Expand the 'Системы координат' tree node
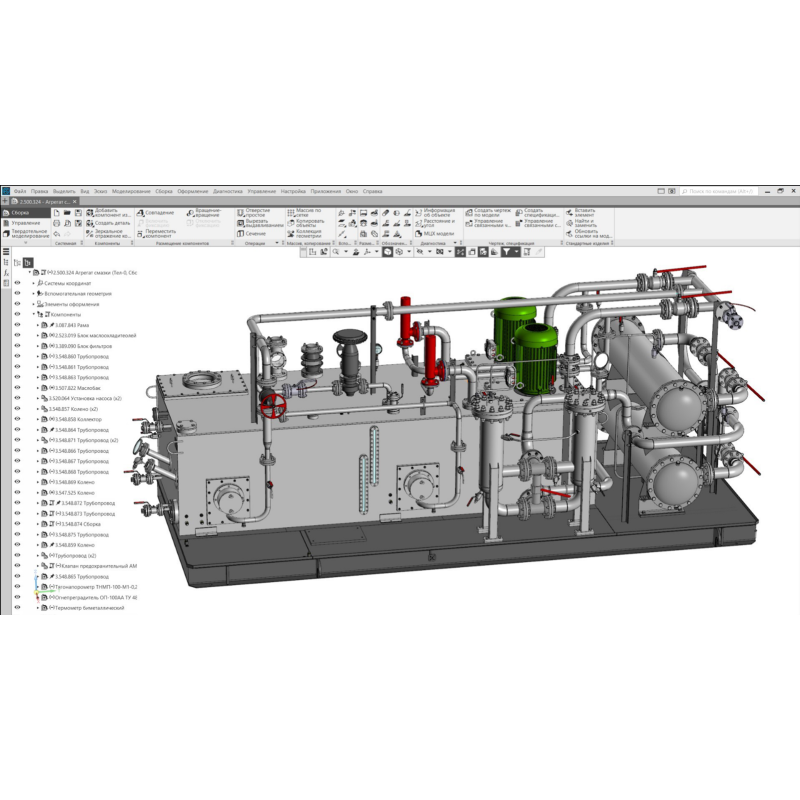The image size is (800, 800). (x=32, y=283)
